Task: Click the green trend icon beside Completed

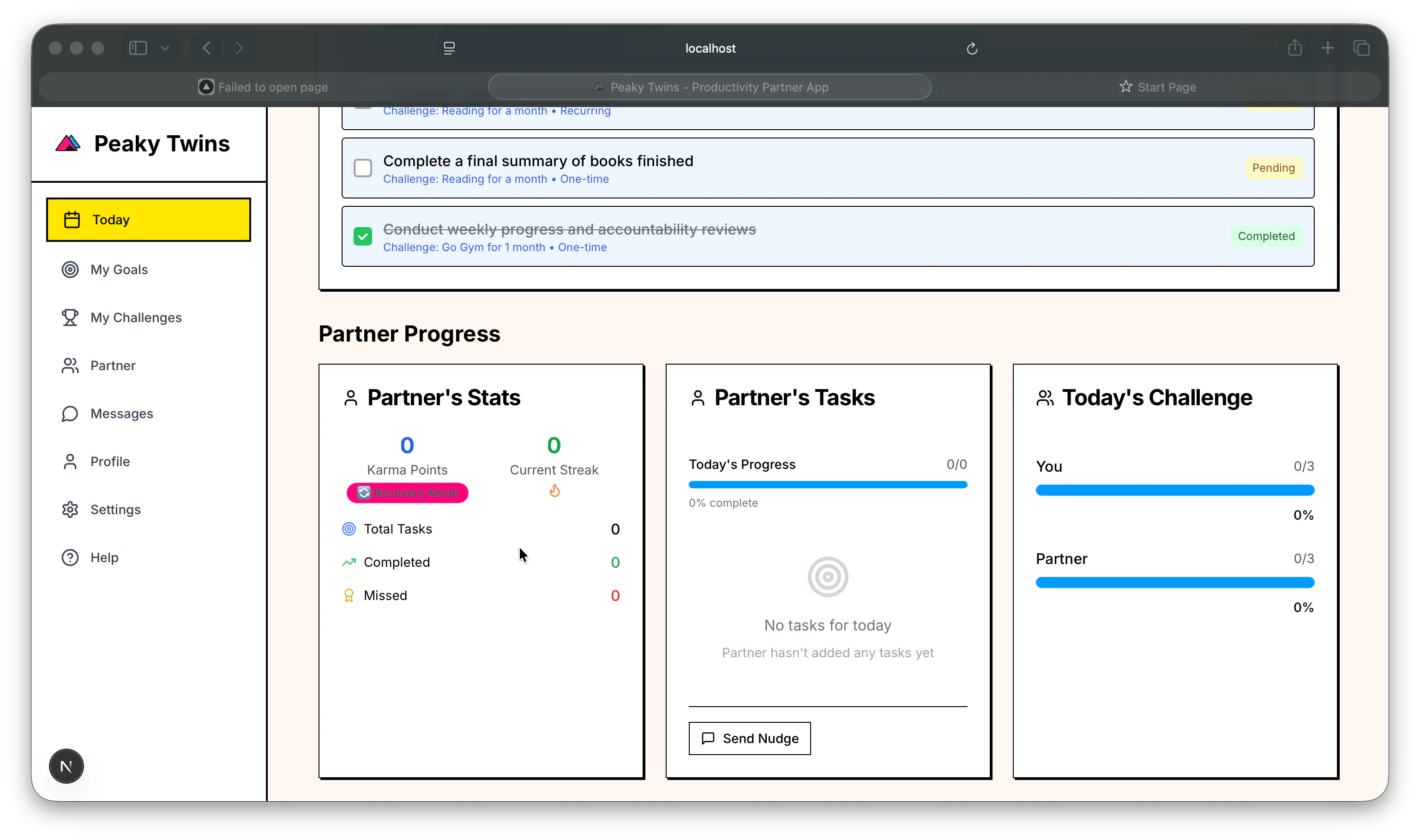Action: 349,562
